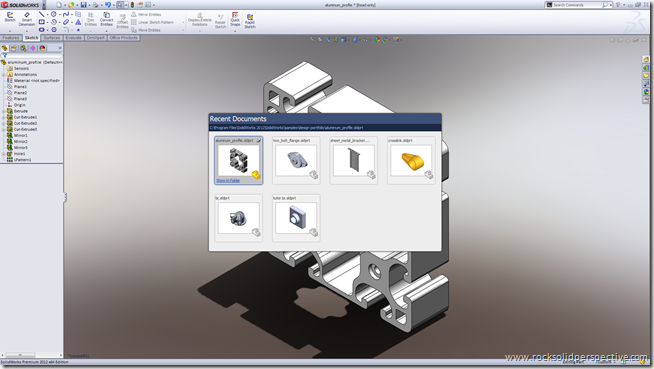Open the sheet_metal_bracket thumbnail
This screenshot has height=369, width=654.
coord(353,161)
